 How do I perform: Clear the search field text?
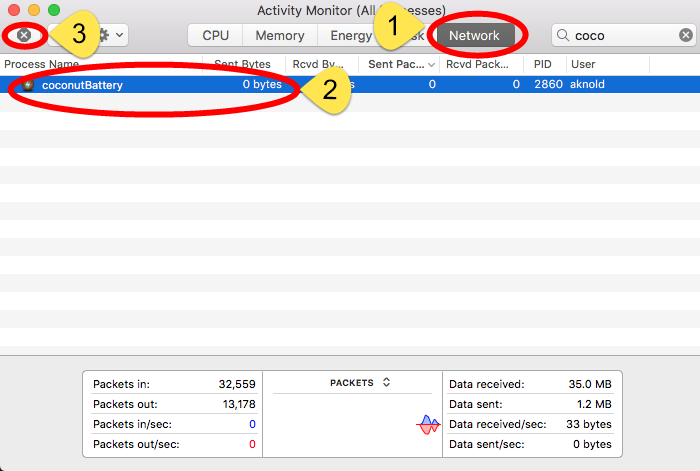(x=685, y=35)
